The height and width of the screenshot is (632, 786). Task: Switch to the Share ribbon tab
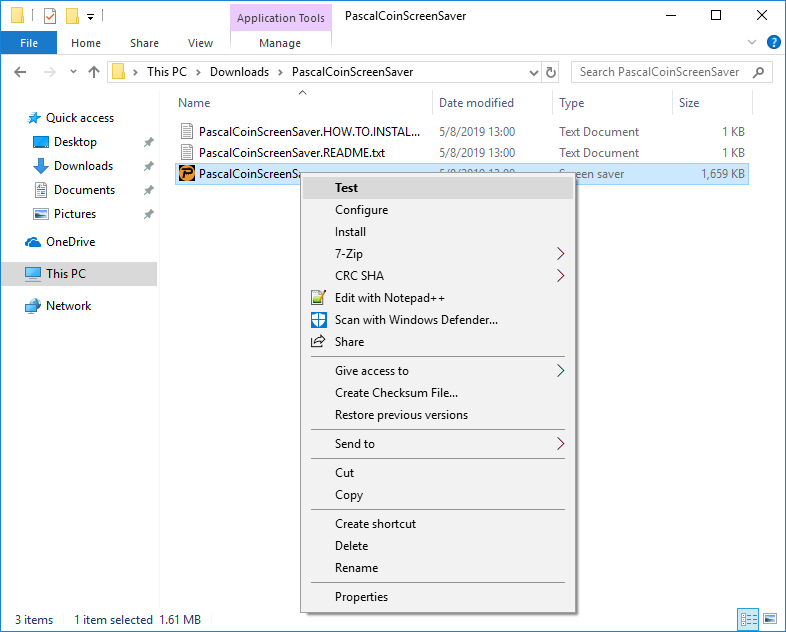[x=144, y=43]
